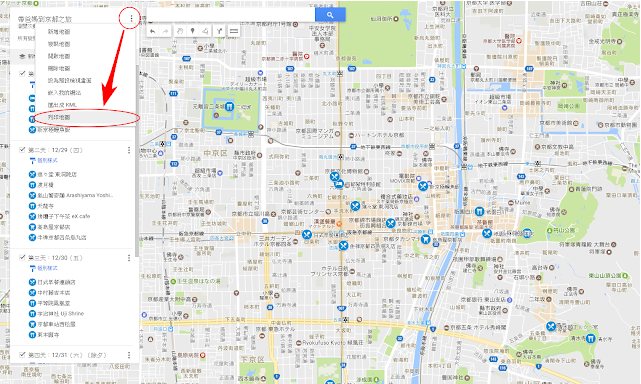Click the redo arrow in toolbar
Viewport: 641px width, 384px height.
click(166, 31)
